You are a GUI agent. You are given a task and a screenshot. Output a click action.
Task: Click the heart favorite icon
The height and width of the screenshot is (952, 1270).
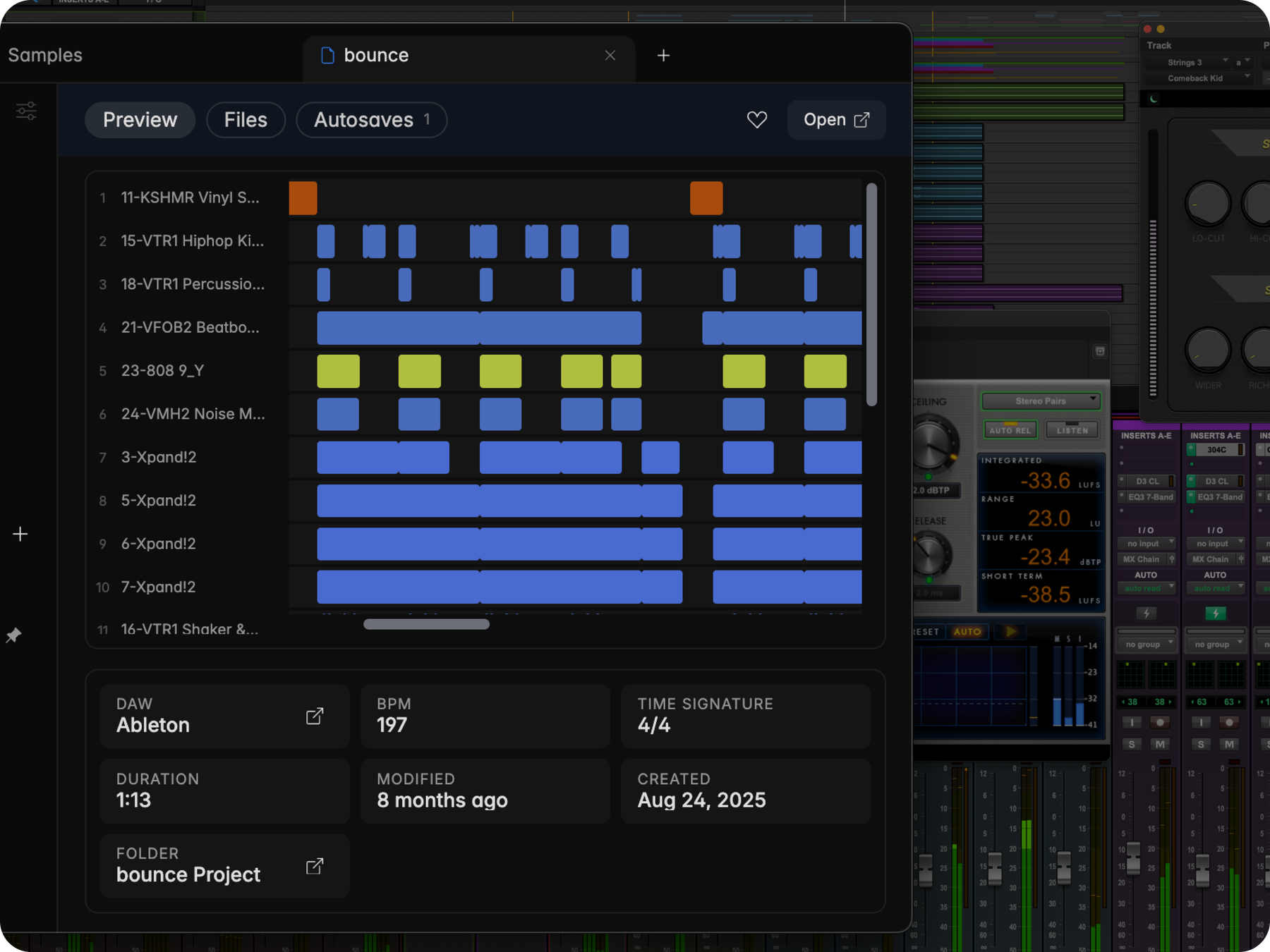756,120
